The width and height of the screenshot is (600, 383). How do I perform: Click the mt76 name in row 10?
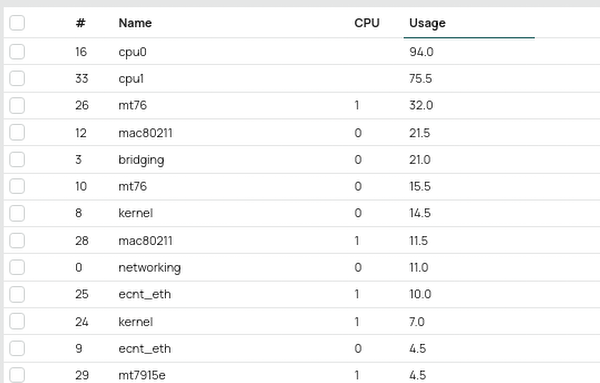coord(132,186)
